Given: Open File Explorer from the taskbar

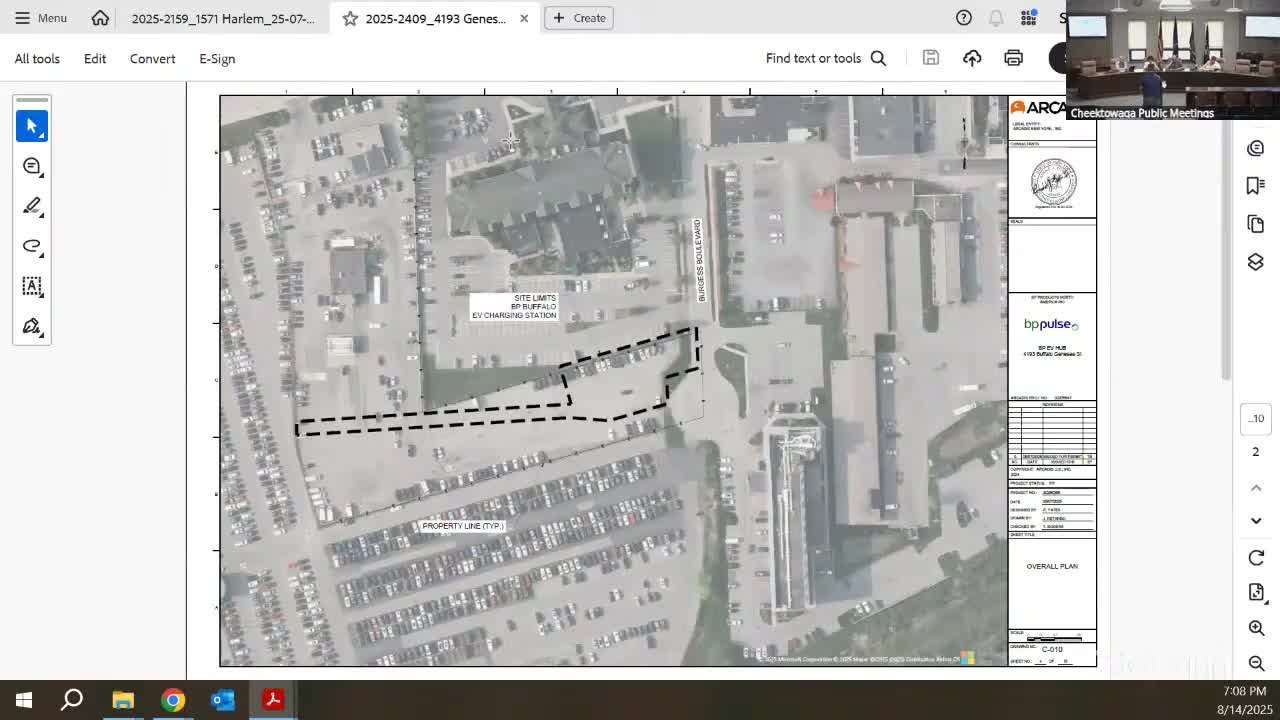Looking at the screenshot, I should [x=123, y=700].
